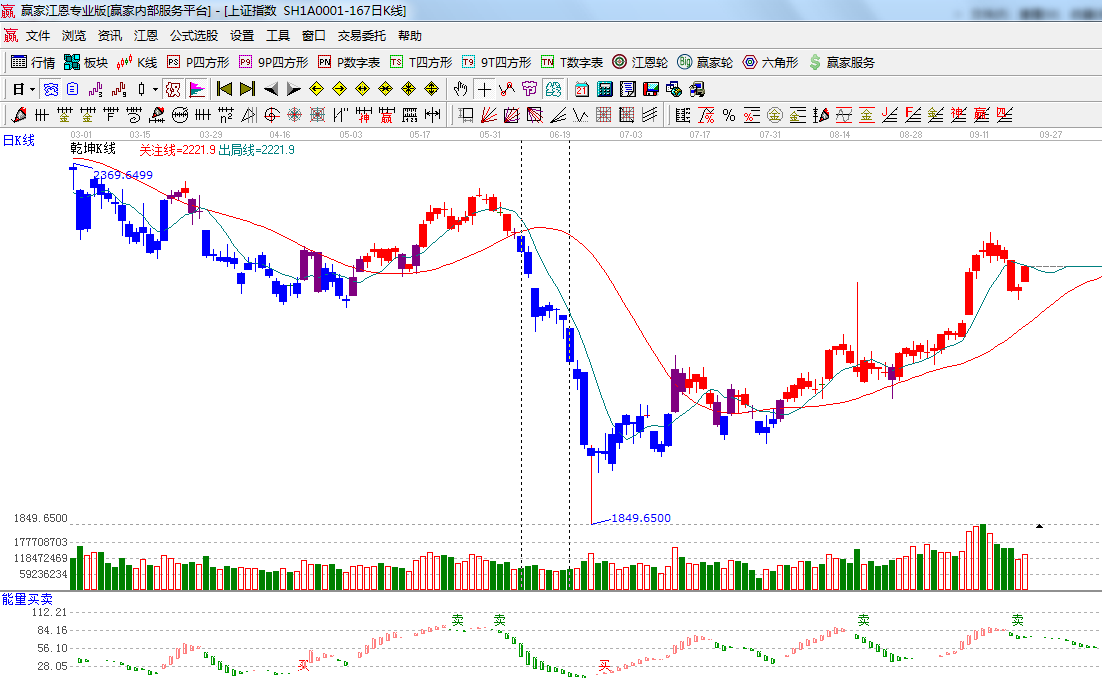Image resolution: width=1102 pixels, height=678 pixels.
Task: Select the crosshair cursor tool
Action: click(484, 89)
